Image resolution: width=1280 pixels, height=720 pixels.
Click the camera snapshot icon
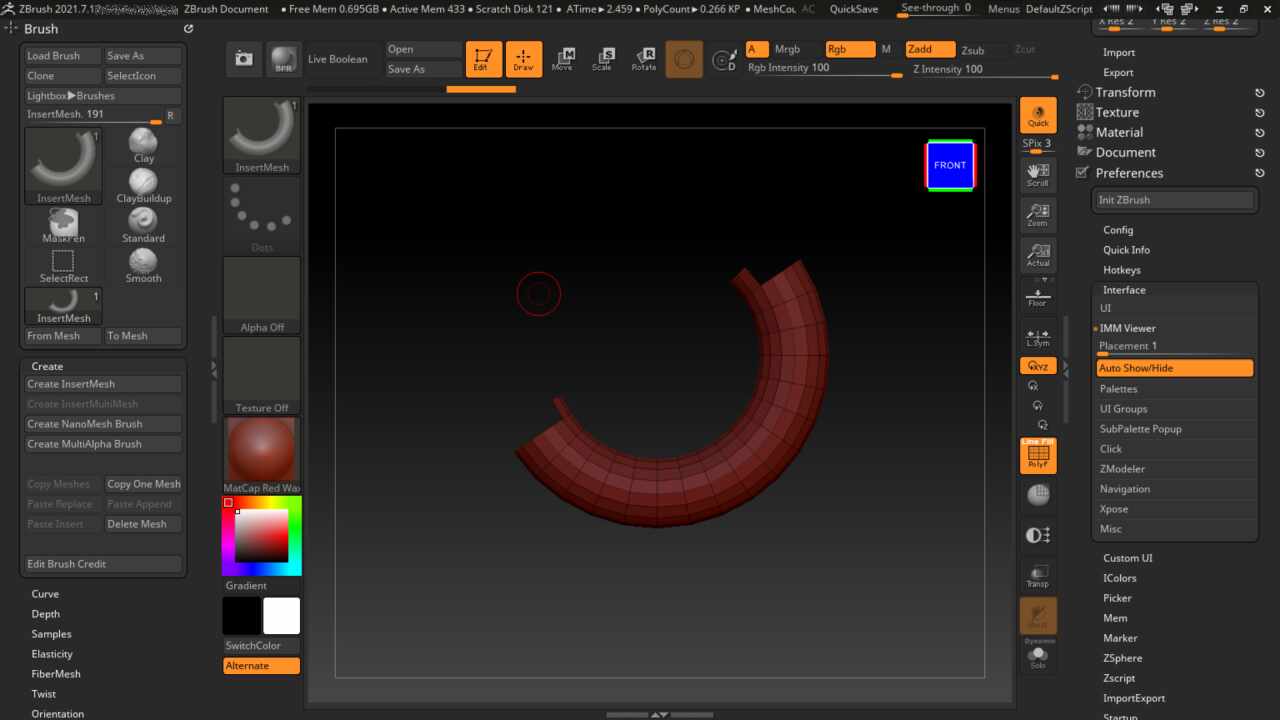tap(244, 59)
